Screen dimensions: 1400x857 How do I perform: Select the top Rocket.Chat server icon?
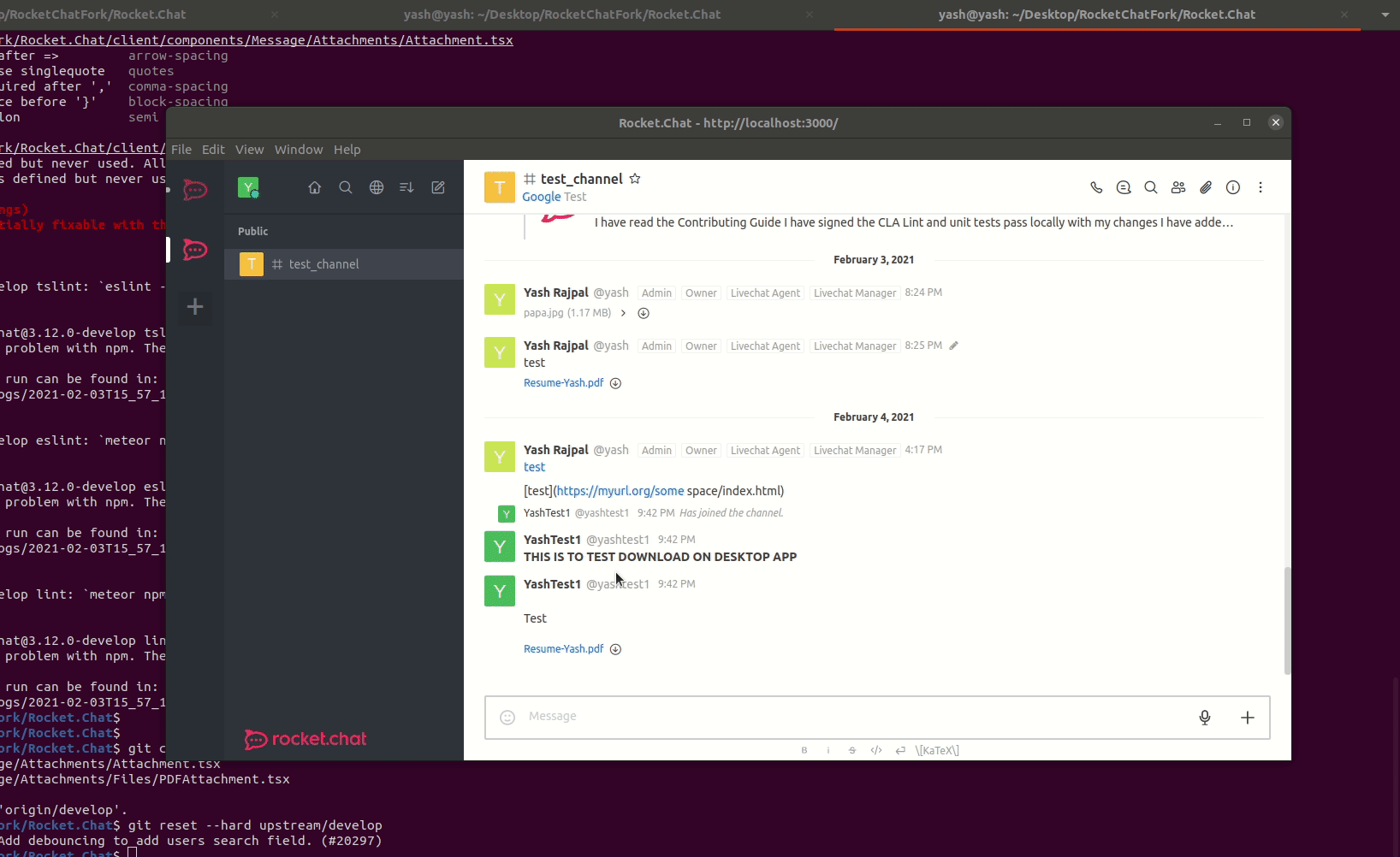(195, 190)
